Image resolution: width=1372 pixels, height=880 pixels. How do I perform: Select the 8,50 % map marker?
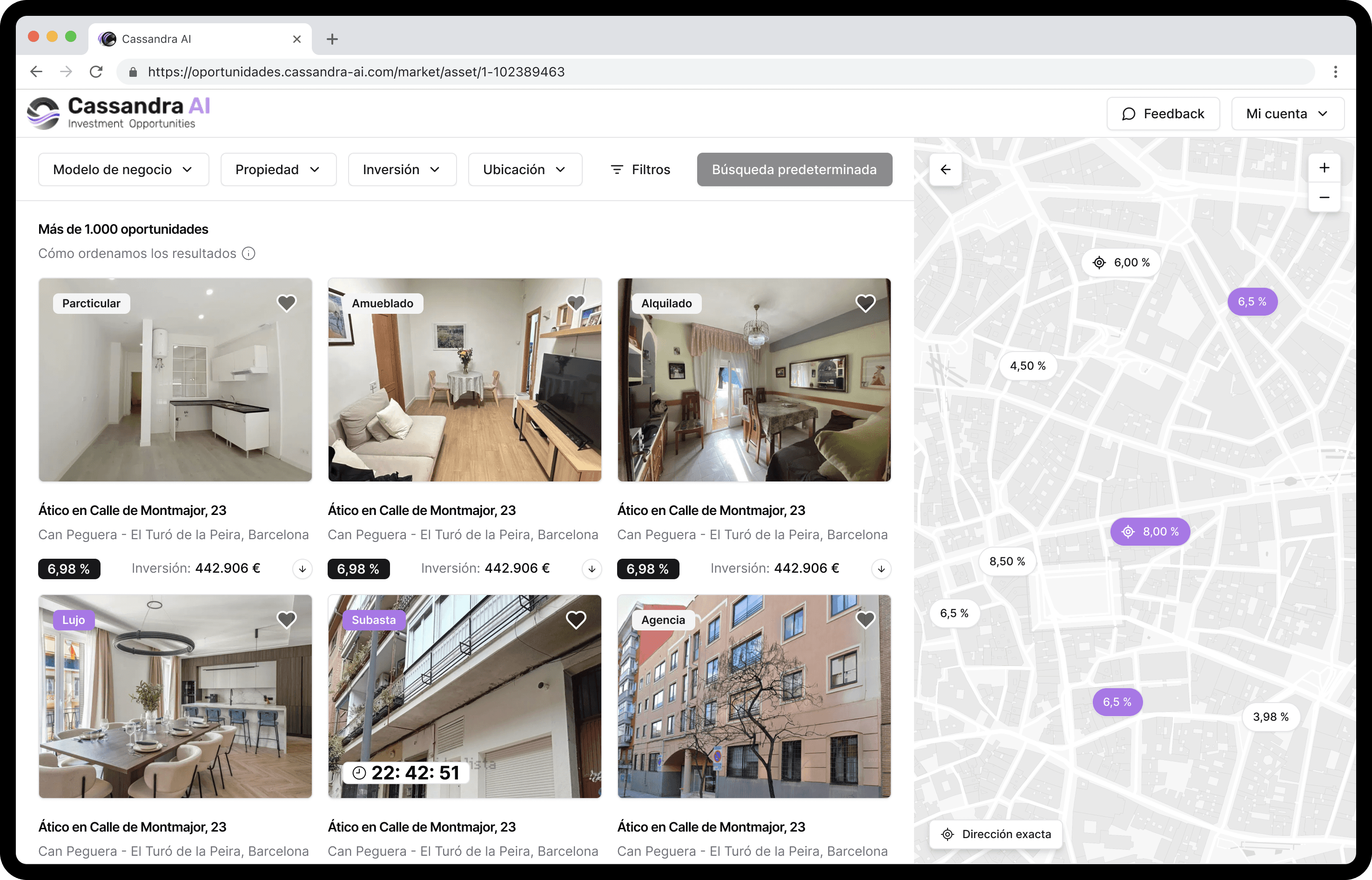tap(1007, 562)
